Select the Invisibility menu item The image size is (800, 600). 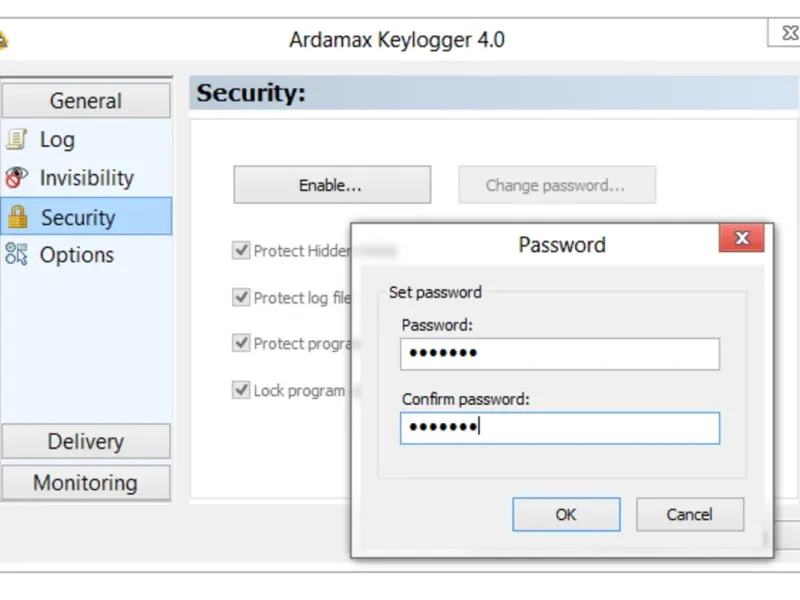tap(86, 178)
